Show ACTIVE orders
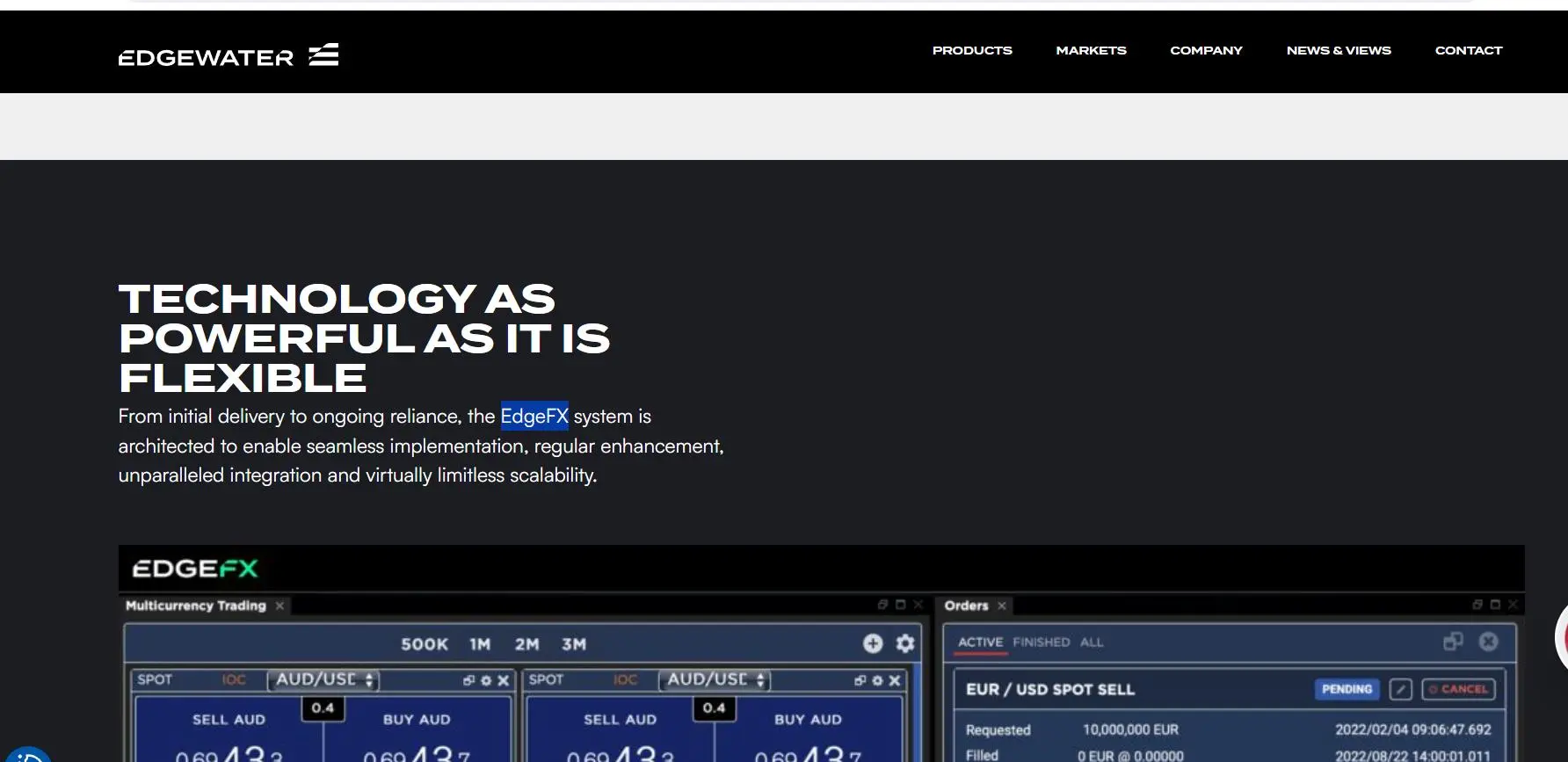This screenshot has width=1568, height=762. (980, 642)
